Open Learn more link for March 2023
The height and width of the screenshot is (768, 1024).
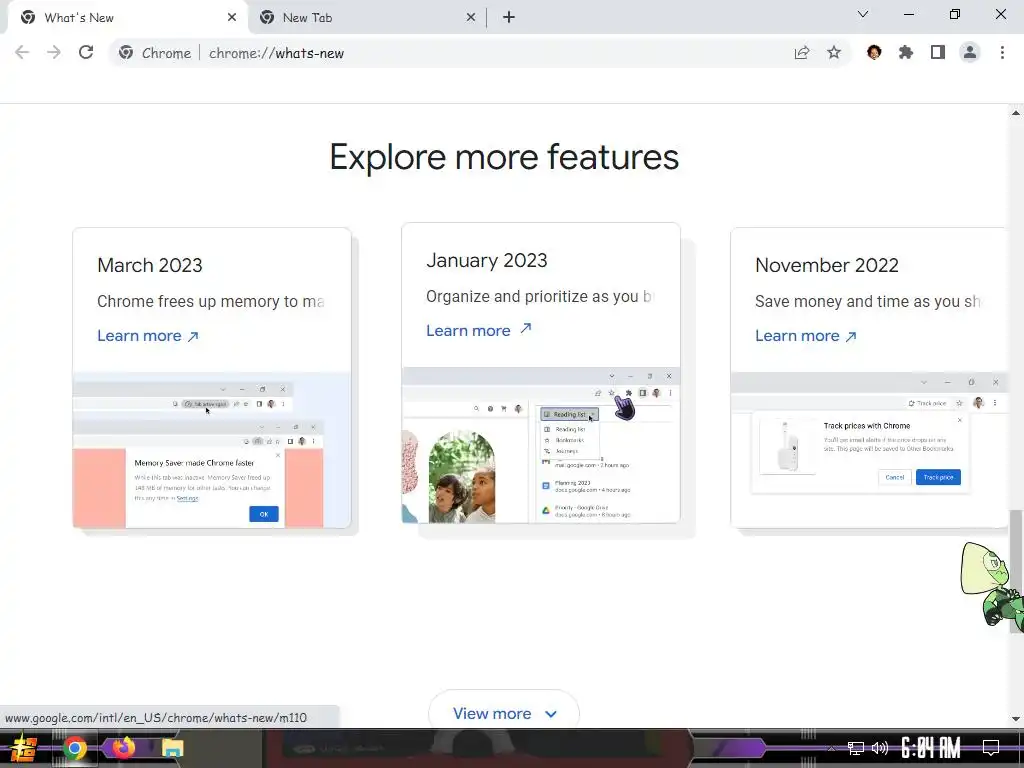pos(148,336)
